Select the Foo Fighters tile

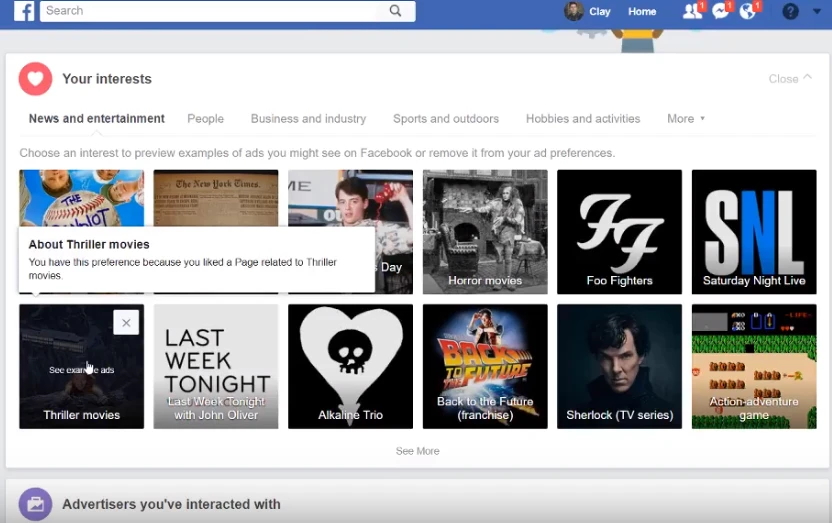point(619,232)
